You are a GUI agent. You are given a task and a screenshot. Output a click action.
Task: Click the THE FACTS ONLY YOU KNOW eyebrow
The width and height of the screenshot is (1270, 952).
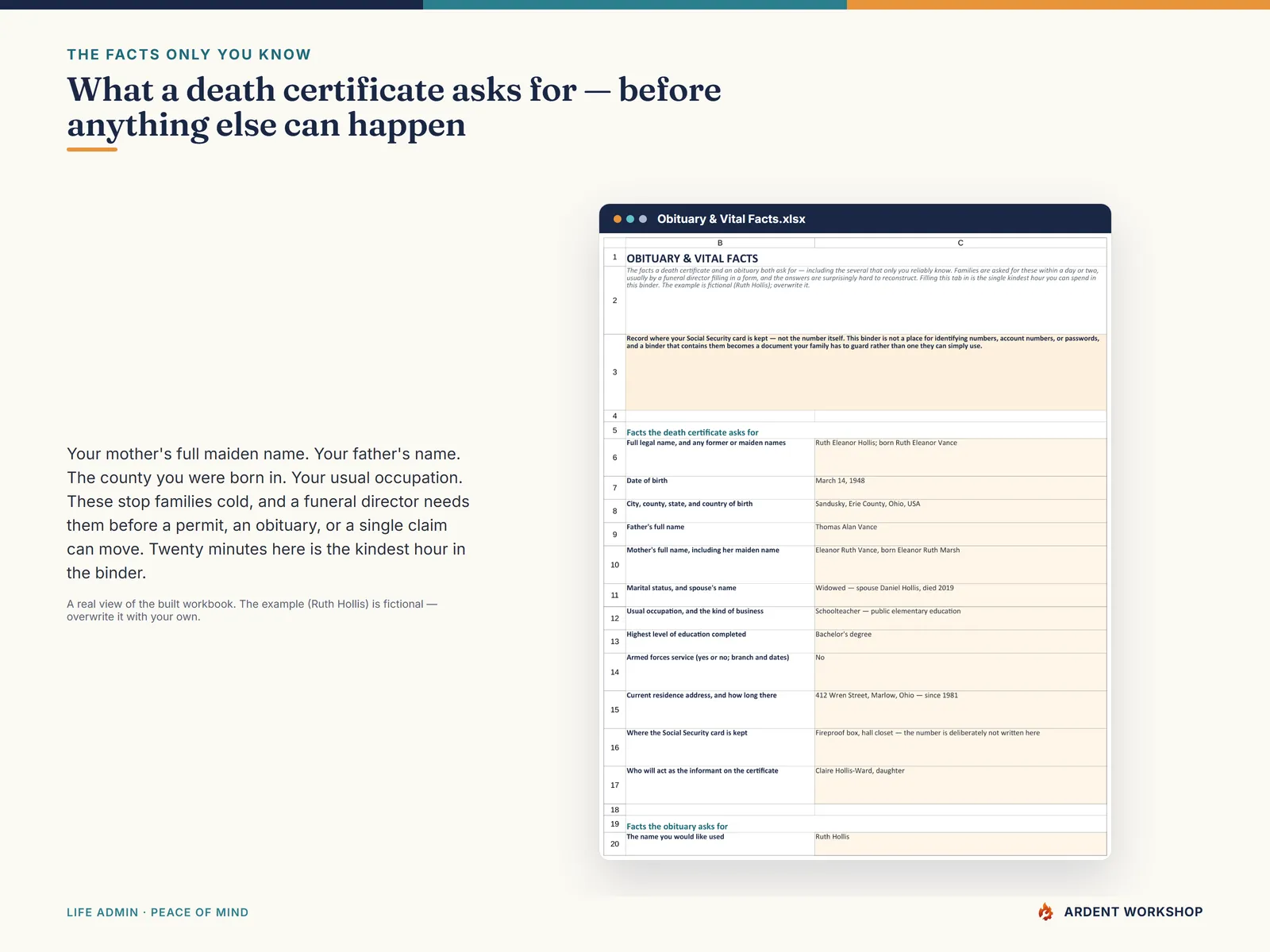189,55
